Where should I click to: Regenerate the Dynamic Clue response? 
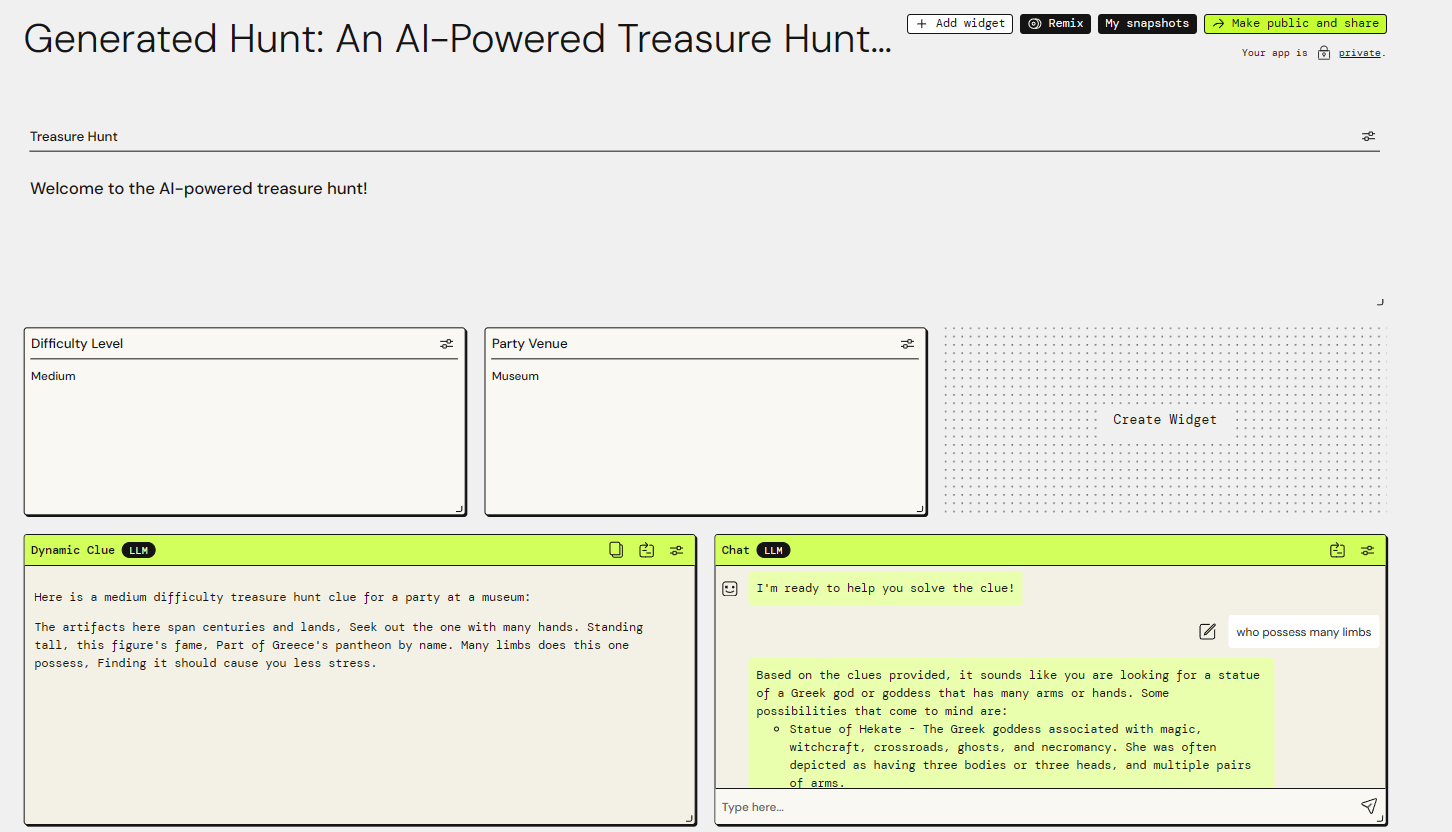(x=647, y=550)
